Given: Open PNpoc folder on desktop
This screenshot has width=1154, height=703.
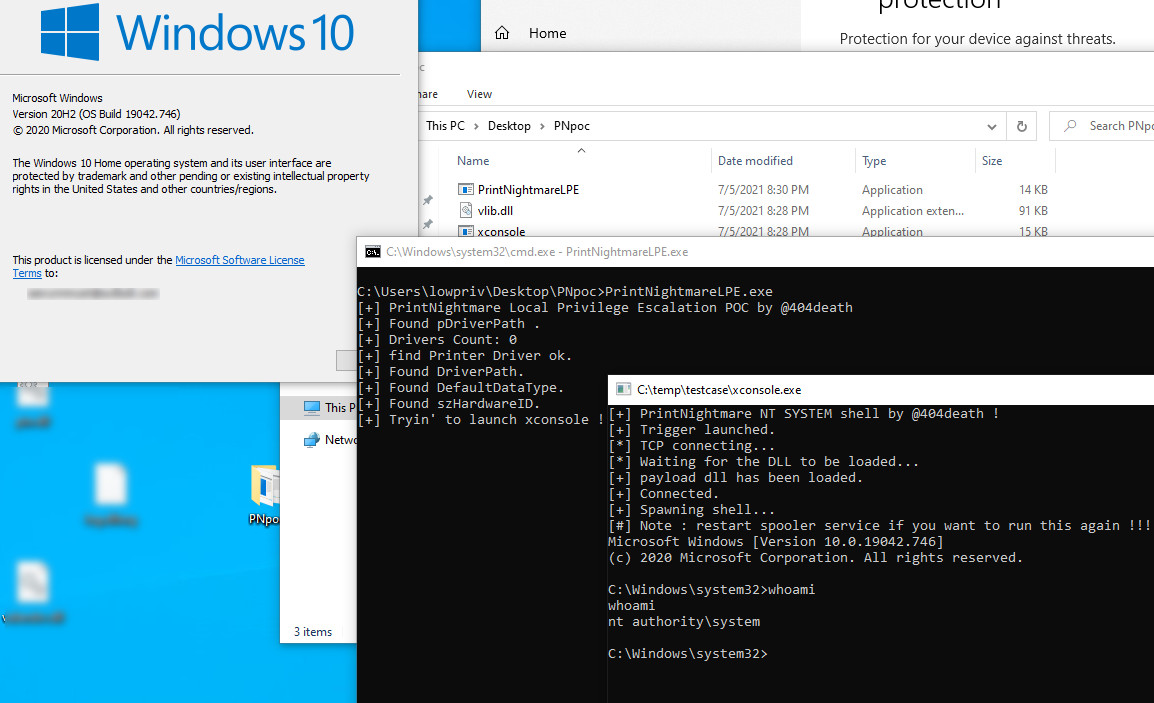Looking at the screenshot, I should point(266,495).
